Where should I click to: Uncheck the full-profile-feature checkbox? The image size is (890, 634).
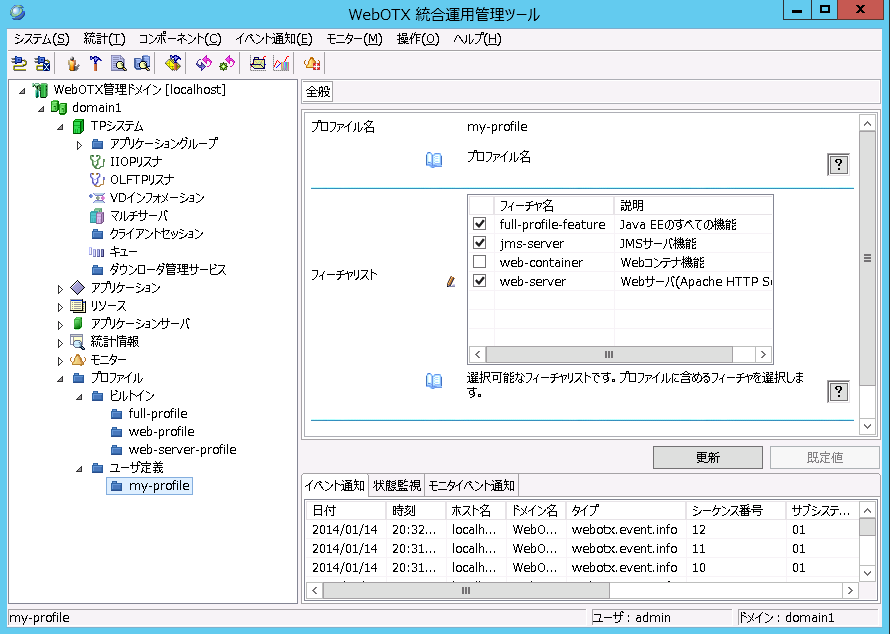coord(479,223)
